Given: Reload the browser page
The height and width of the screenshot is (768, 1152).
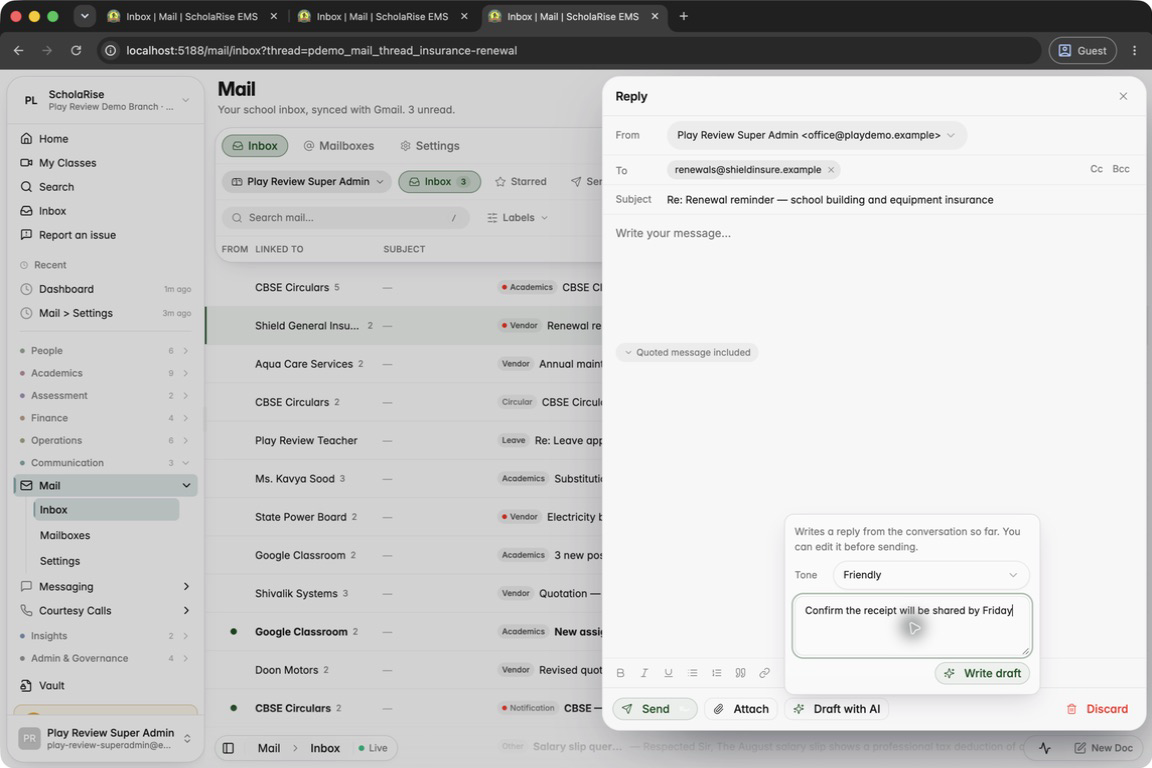Looking at the screenshot, I should point(76,51).
